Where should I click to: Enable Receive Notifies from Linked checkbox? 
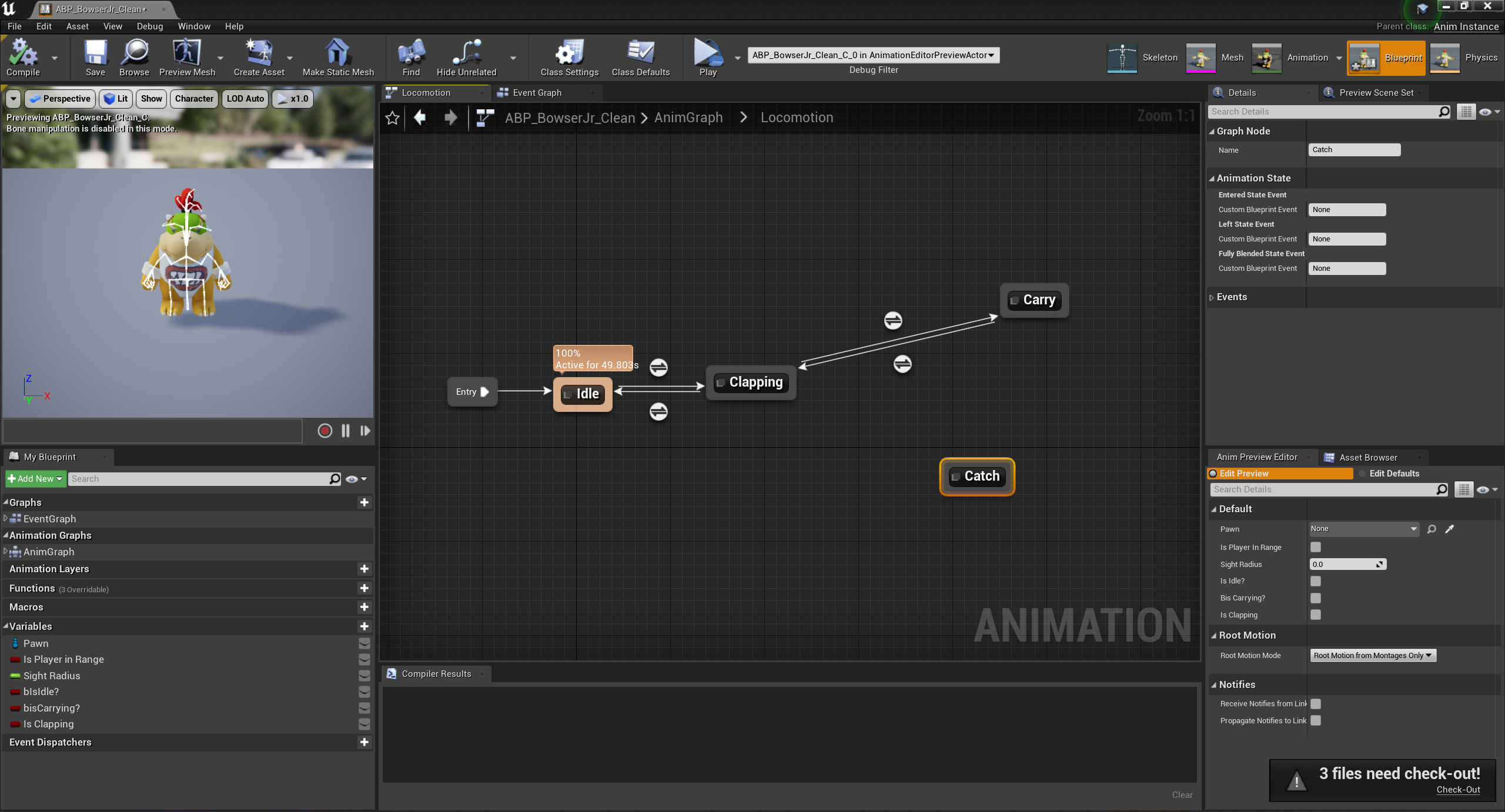[x=1316, y=704]
